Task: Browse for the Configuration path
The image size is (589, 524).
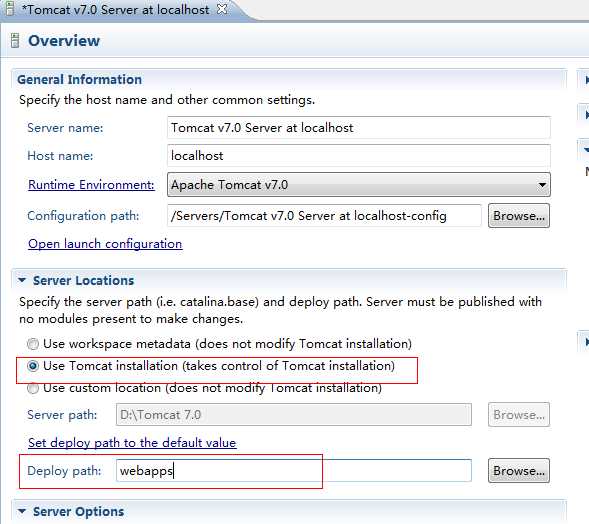Action: click(x=519, y=216)
